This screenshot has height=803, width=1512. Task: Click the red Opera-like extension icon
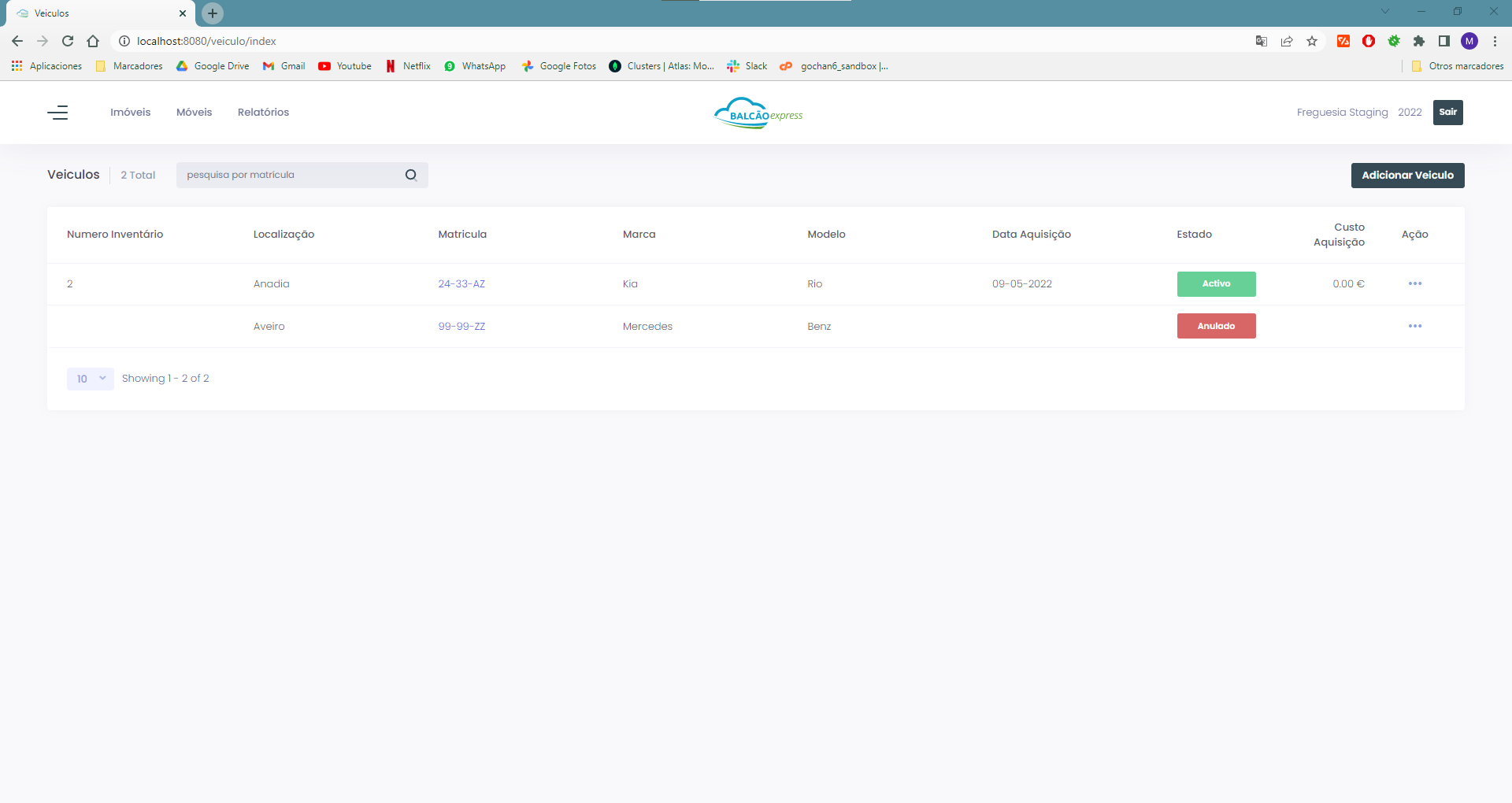(x=1369, y=41)
